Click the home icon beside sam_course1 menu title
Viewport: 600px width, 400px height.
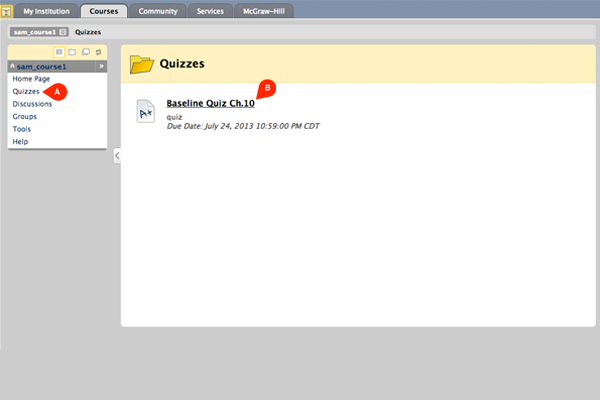[12, 66]
